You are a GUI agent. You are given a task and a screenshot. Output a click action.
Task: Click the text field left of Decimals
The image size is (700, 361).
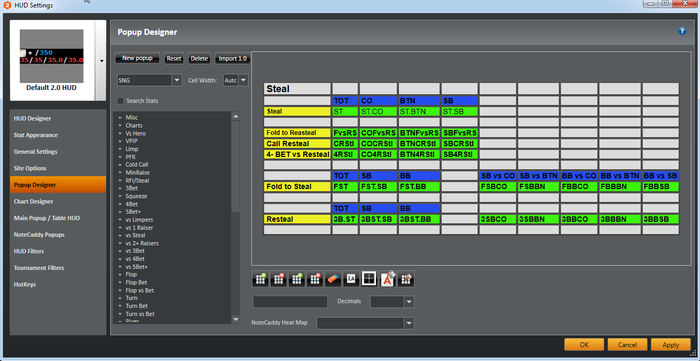coord(290,302)
